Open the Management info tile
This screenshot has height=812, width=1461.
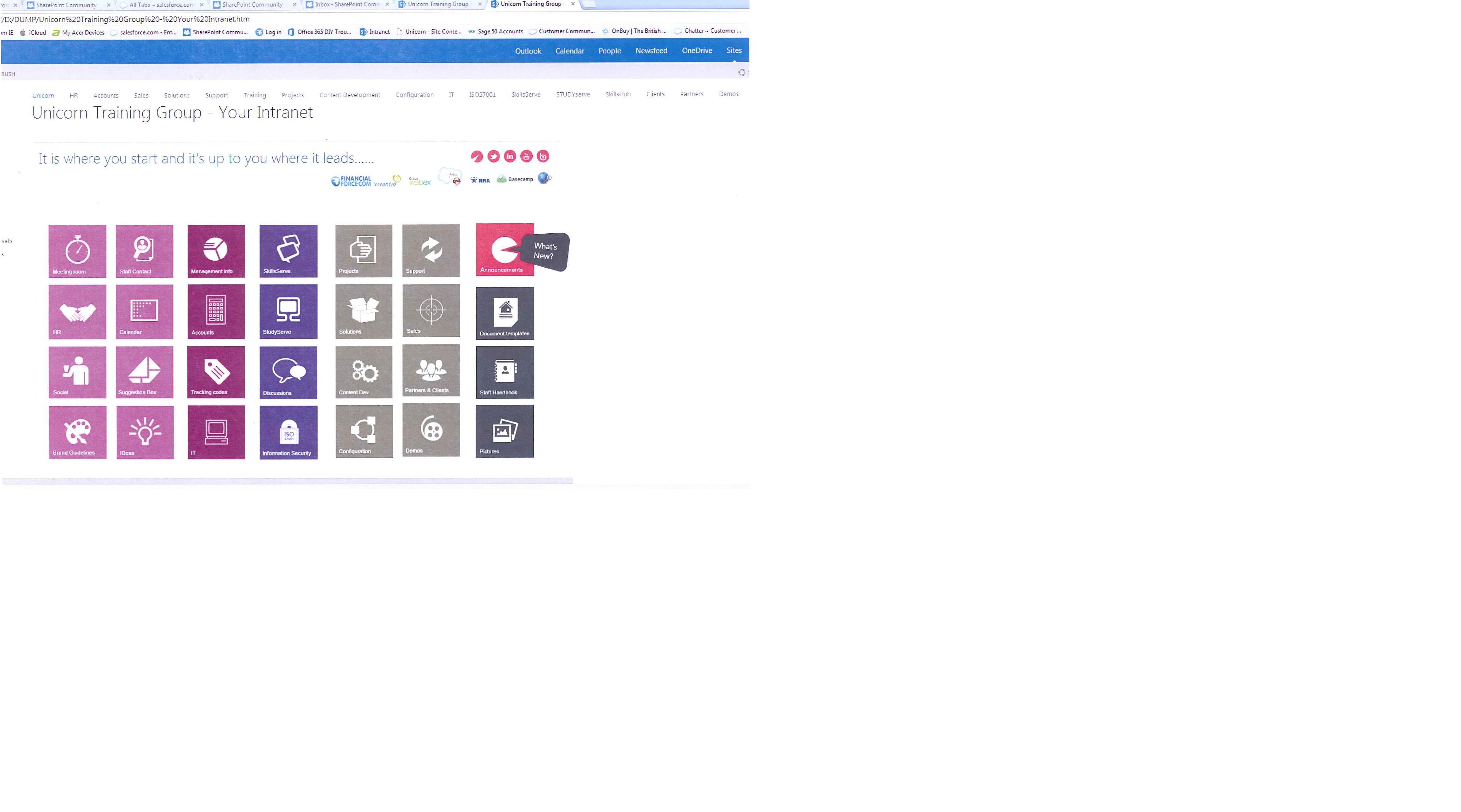click(x=216, y=251)
